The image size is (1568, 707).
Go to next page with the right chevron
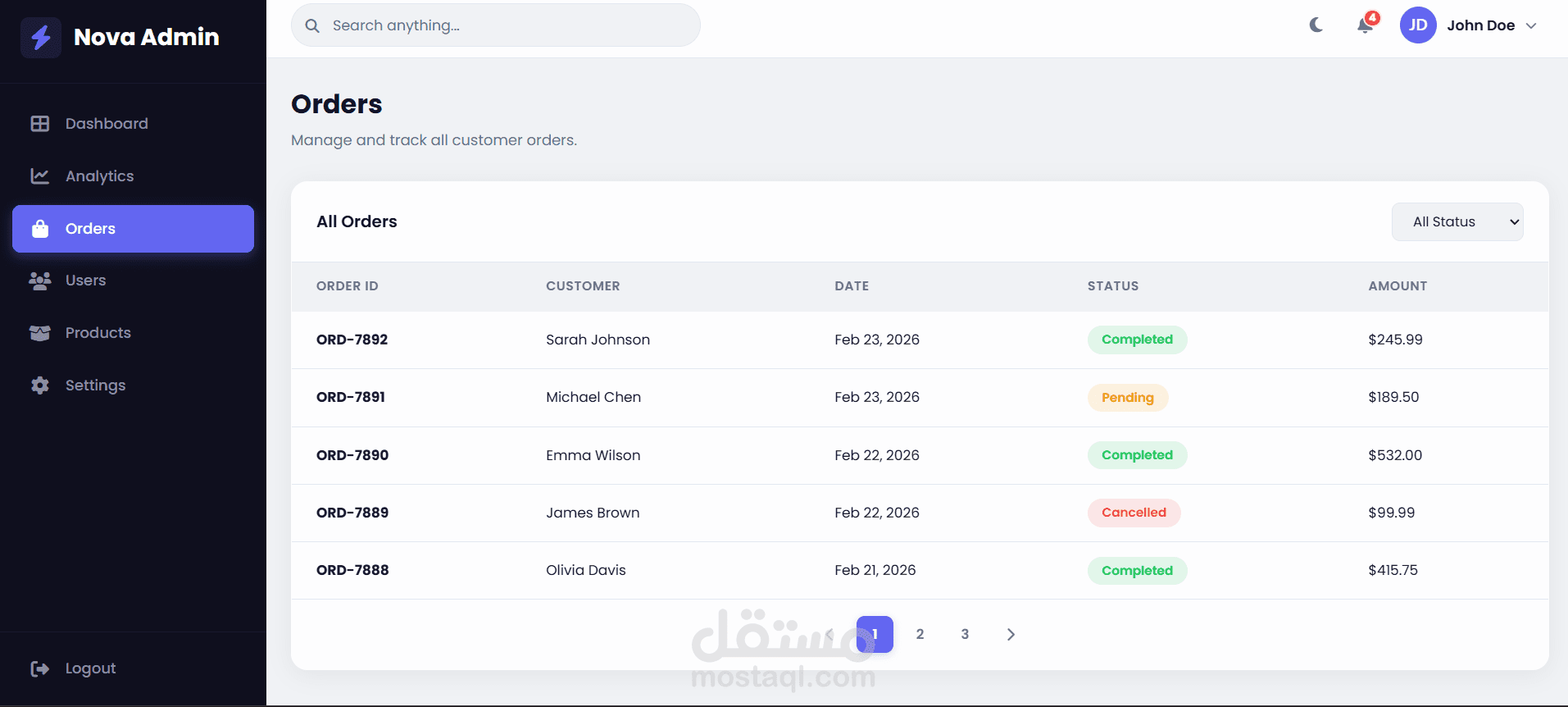pos(1011,634)
